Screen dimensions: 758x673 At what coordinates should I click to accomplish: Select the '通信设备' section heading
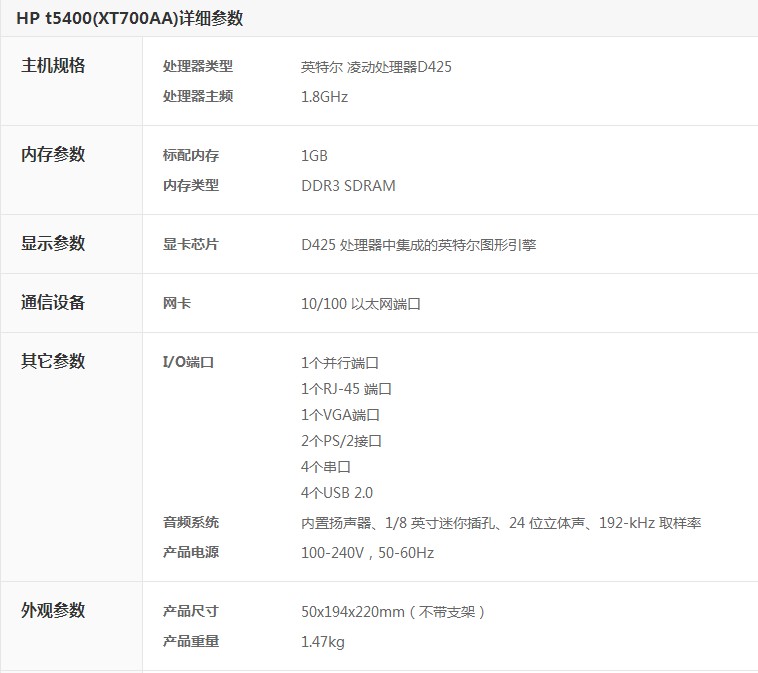pyautogui.click(x=53, y=302)
